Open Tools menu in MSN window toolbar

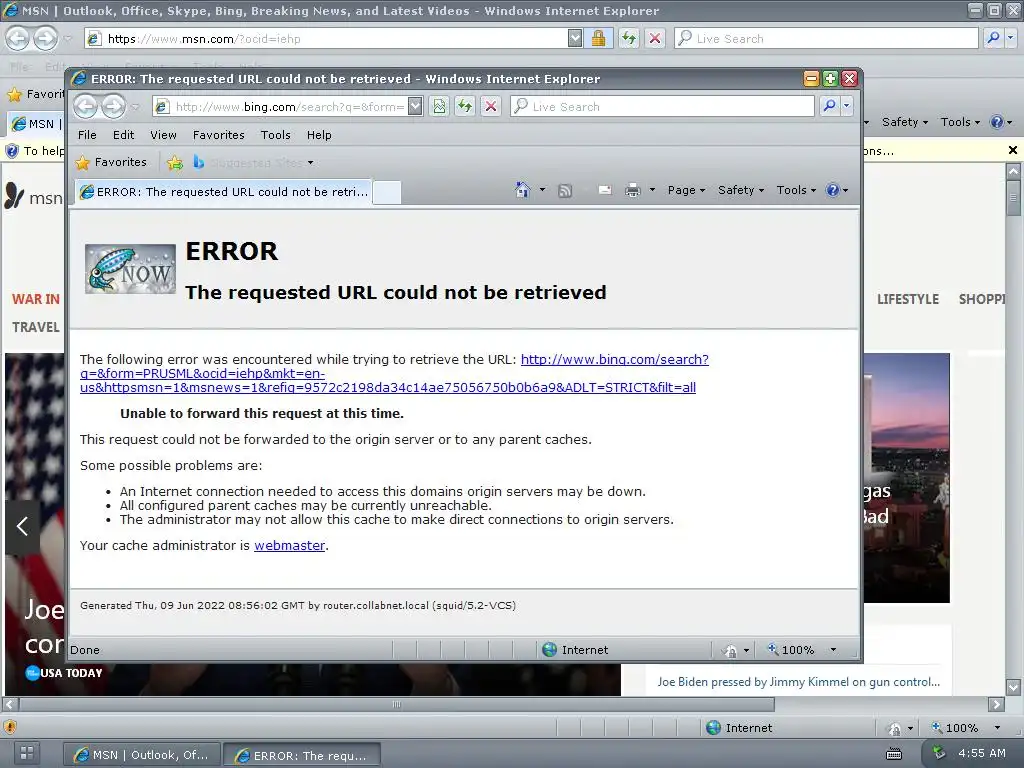pyautogui.click(x=960, y=122)
